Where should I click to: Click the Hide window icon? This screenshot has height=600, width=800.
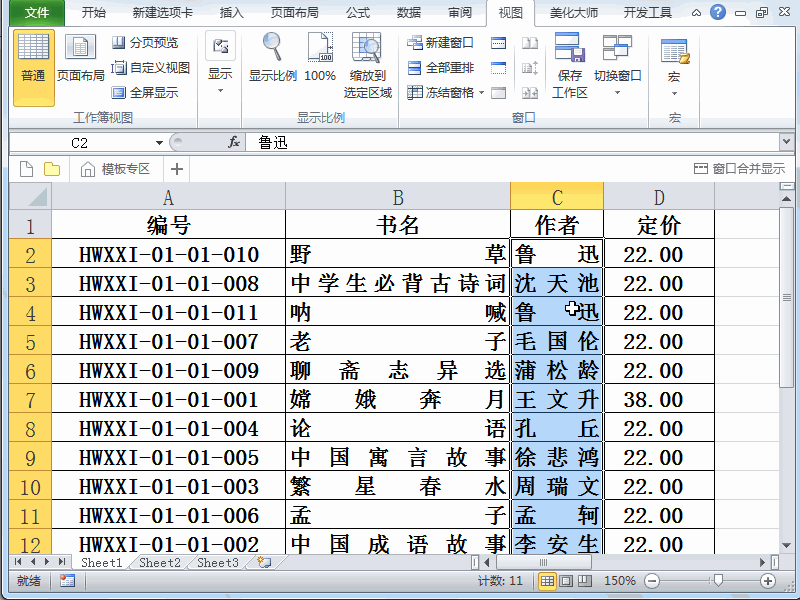pos(498,68)
